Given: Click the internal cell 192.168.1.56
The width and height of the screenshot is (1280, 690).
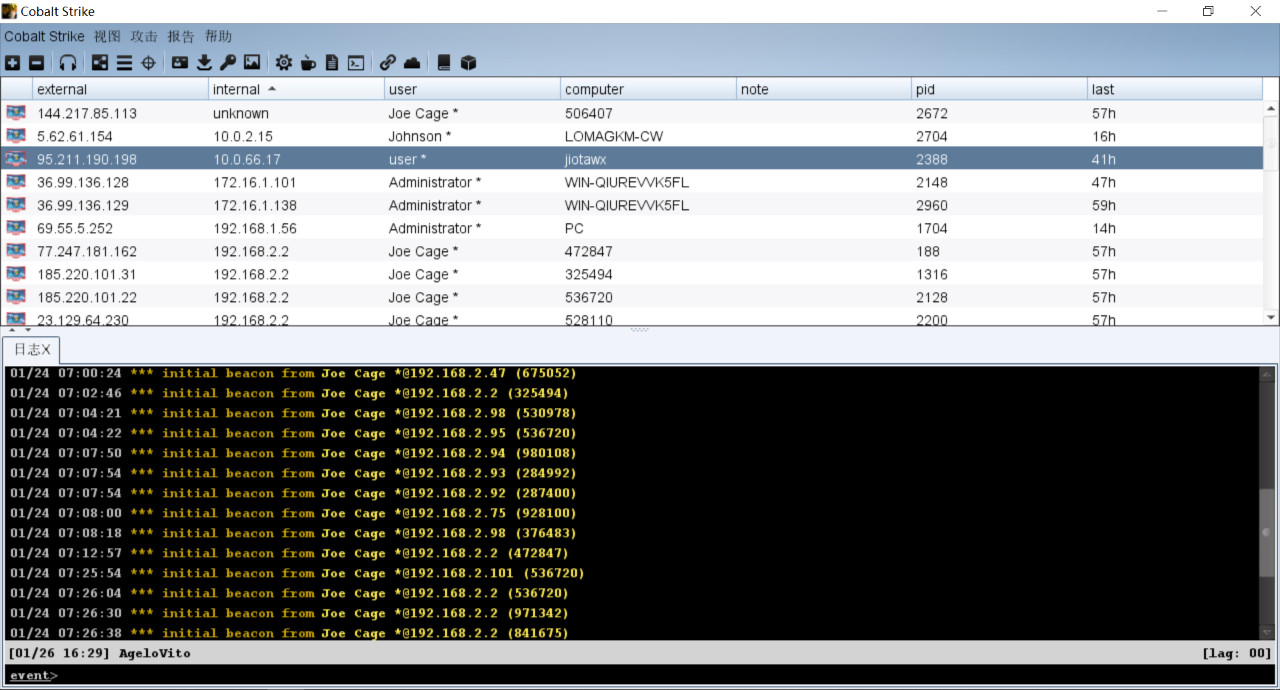Looking at the screenshot, I should pos(296,228).
